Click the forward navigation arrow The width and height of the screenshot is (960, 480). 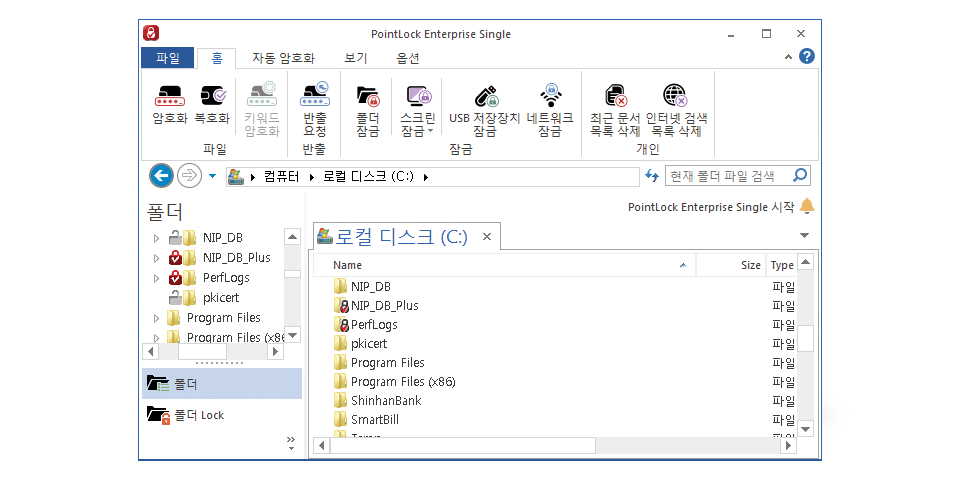pyautogui.click(x=189, y=176)
